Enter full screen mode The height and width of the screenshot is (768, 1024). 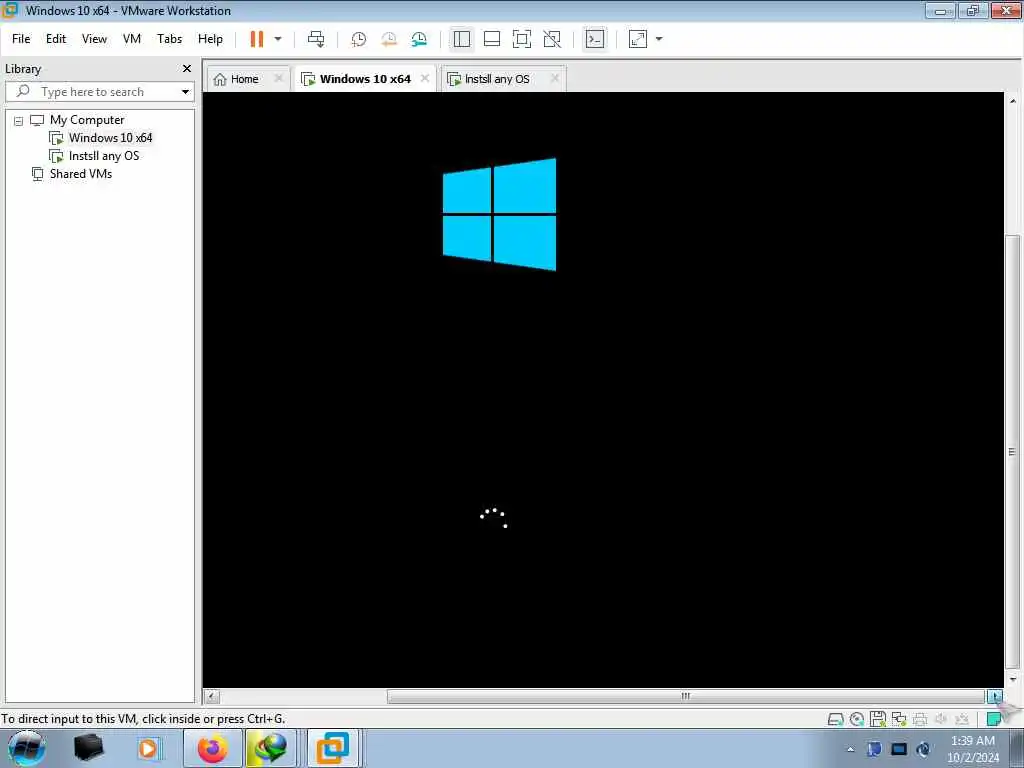click(x=522, y=39)
